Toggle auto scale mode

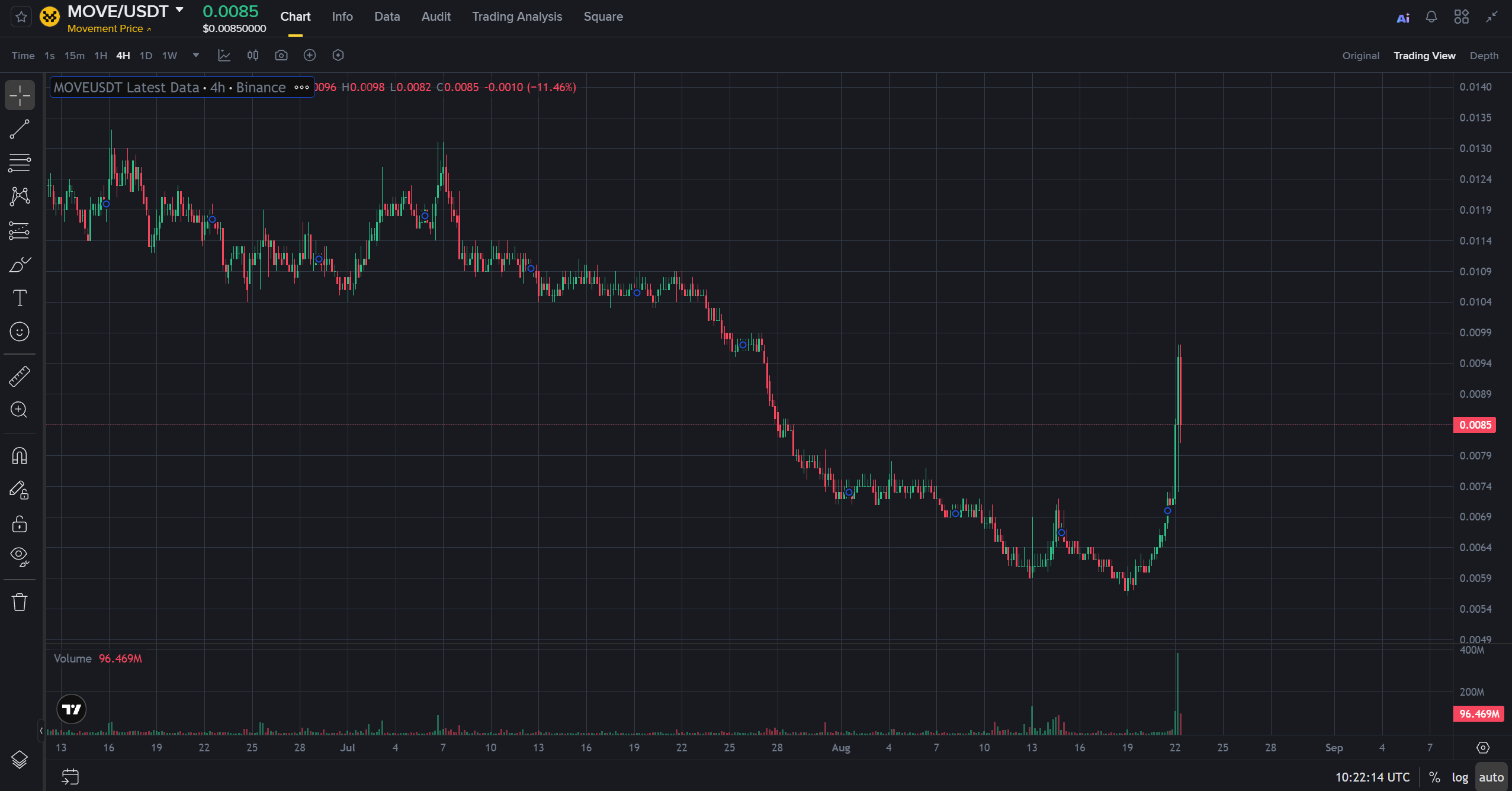click(x=1491, y=777)
